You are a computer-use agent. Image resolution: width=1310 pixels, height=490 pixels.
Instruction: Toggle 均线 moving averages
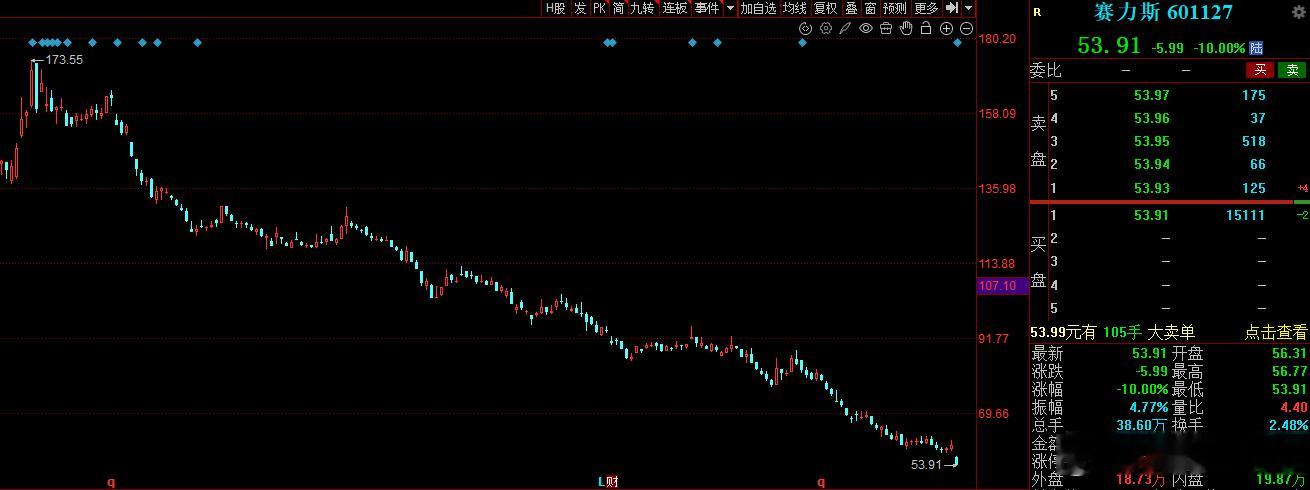pos(795,8)
